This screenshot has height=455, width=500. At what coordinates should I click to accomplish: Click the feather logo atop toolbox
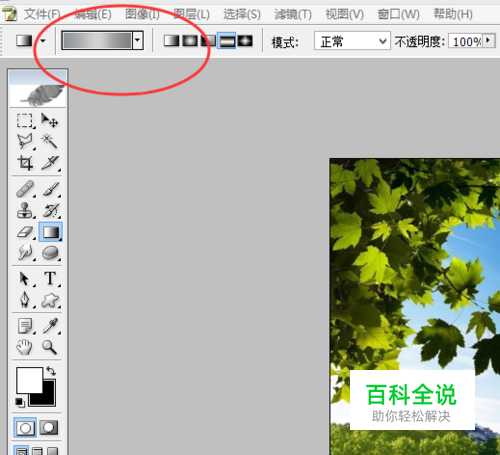[38, 95]
